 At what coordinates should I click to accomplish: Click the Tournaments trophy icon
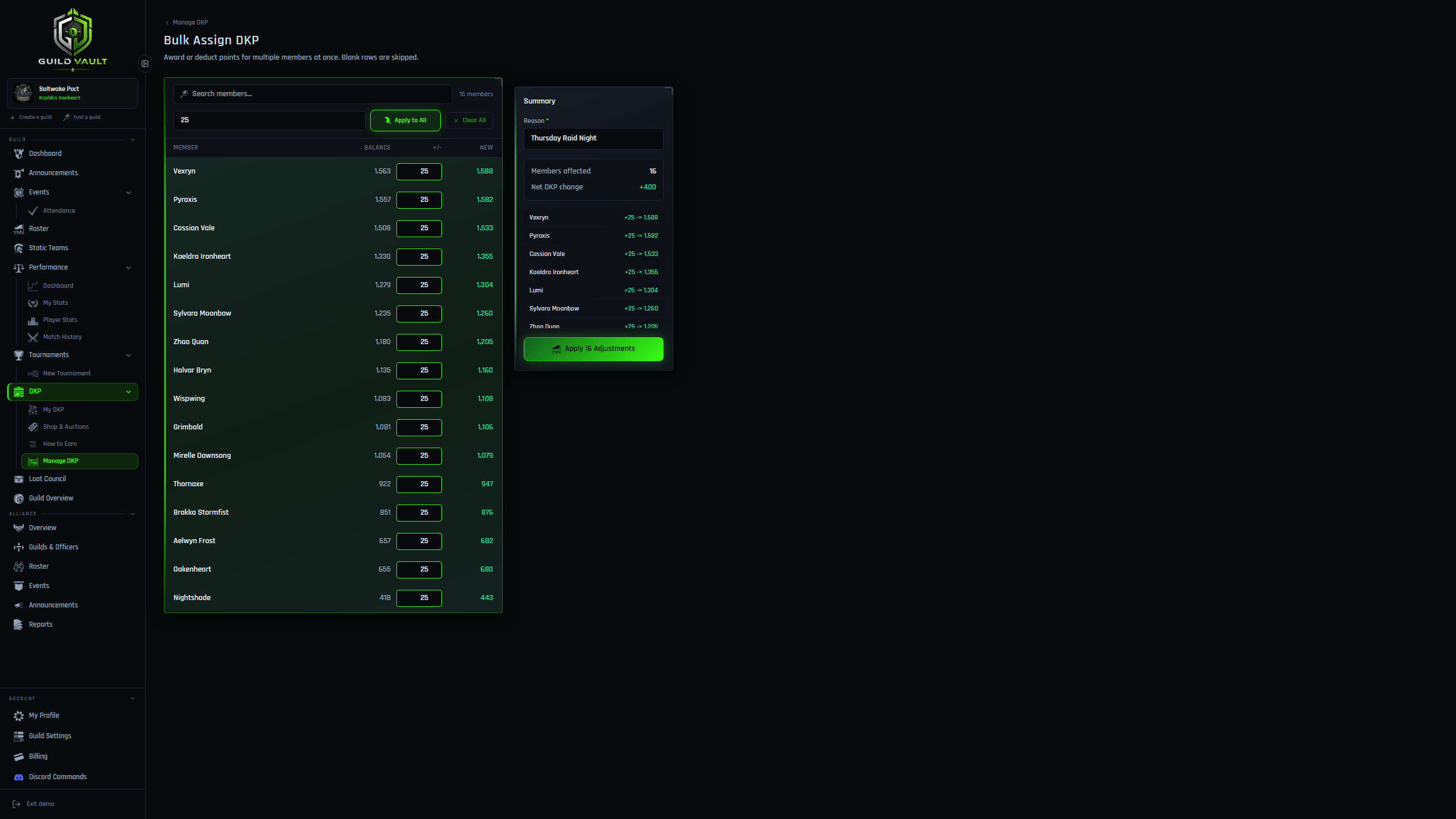pyautogui.click(x=19, y=355)
